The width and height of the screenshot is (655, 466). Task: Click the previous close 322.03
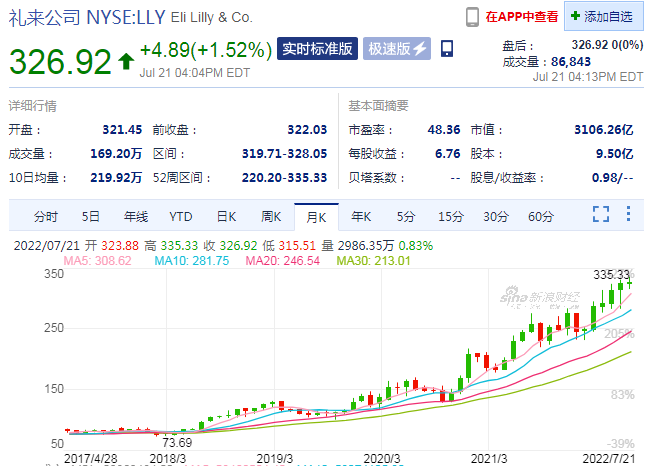coord(307,129)
